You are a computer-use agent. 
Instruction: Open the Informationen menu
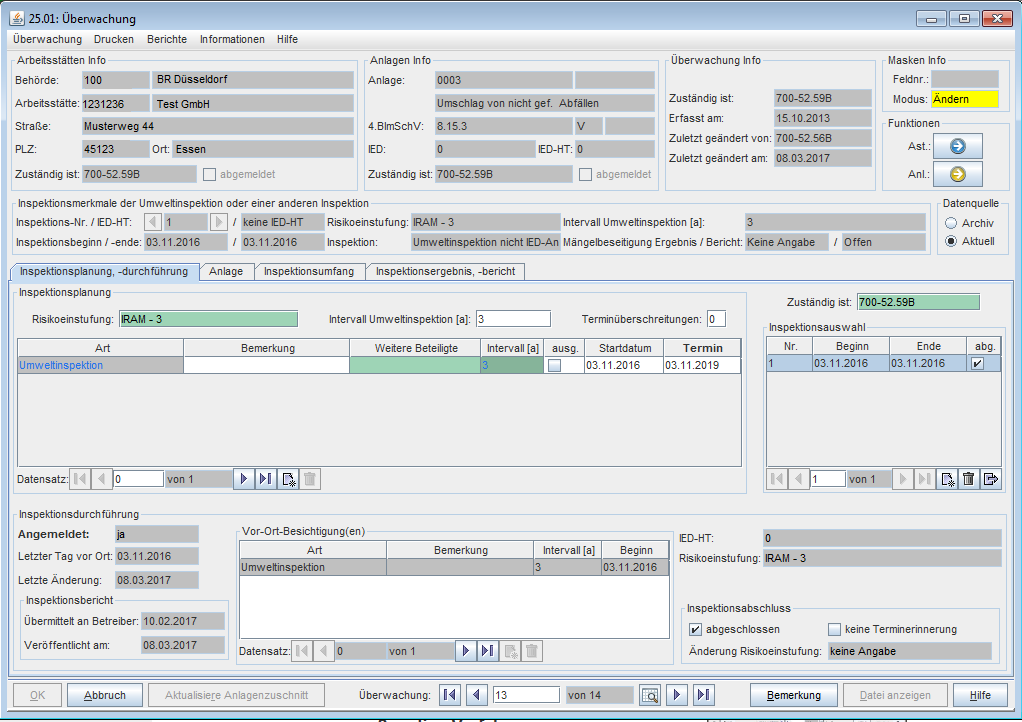[232, 39]
